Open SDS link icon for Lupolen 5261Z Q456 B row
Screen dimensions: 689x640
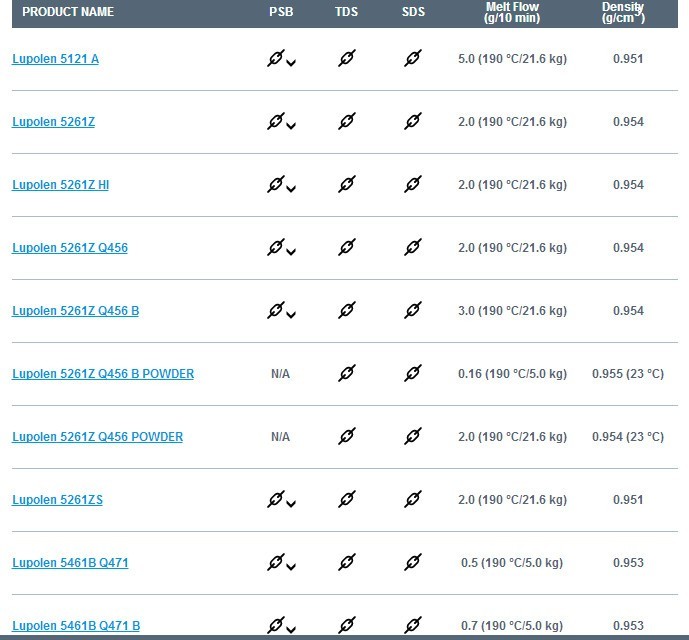pos(413,310)
